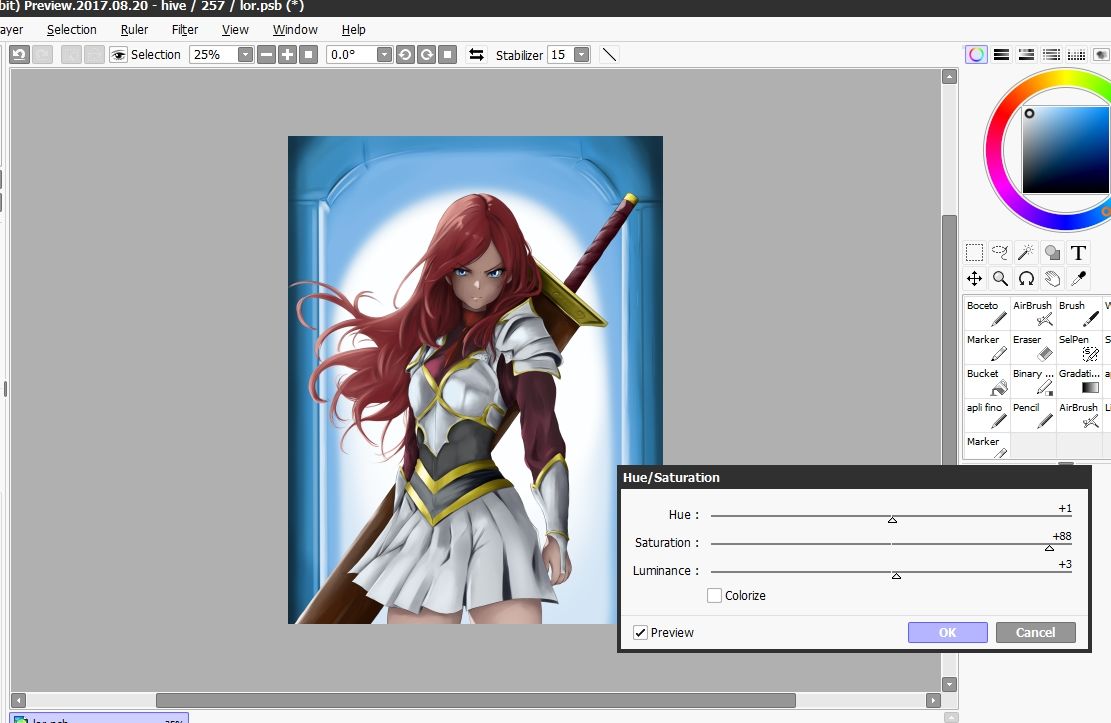Screen dimensions: 1111x723
Task: Select the Eyedropper color picker tool
Action: coord(1078,279)
